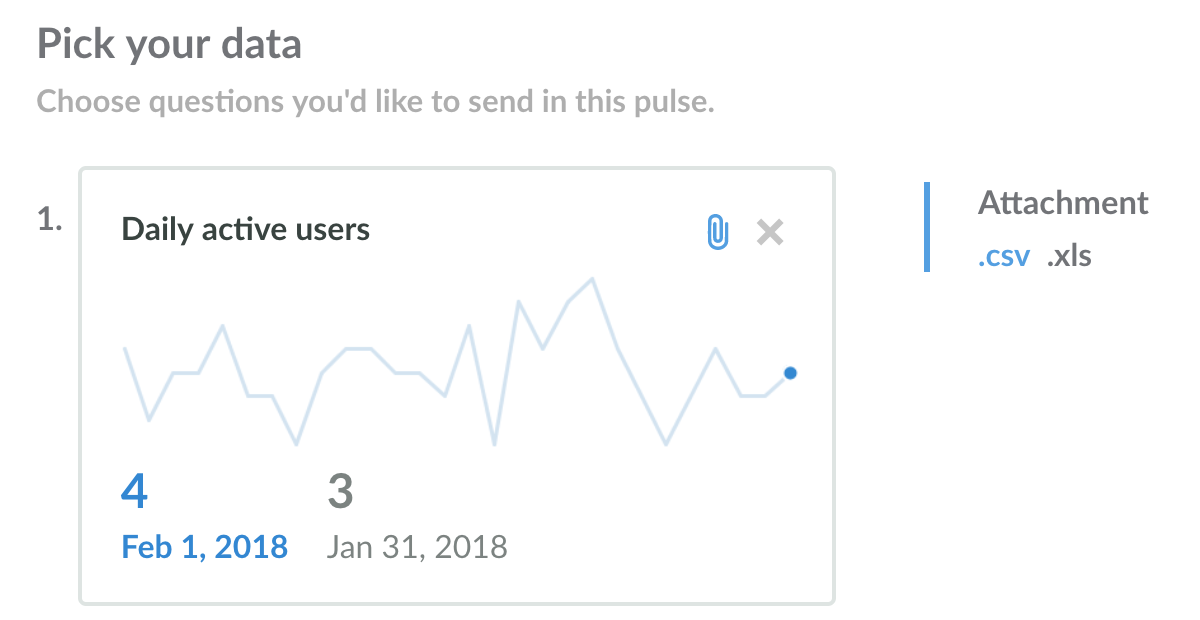Click the paperclip attachment icon
This screenshot has width=1200, height=620.
[717, 232]
